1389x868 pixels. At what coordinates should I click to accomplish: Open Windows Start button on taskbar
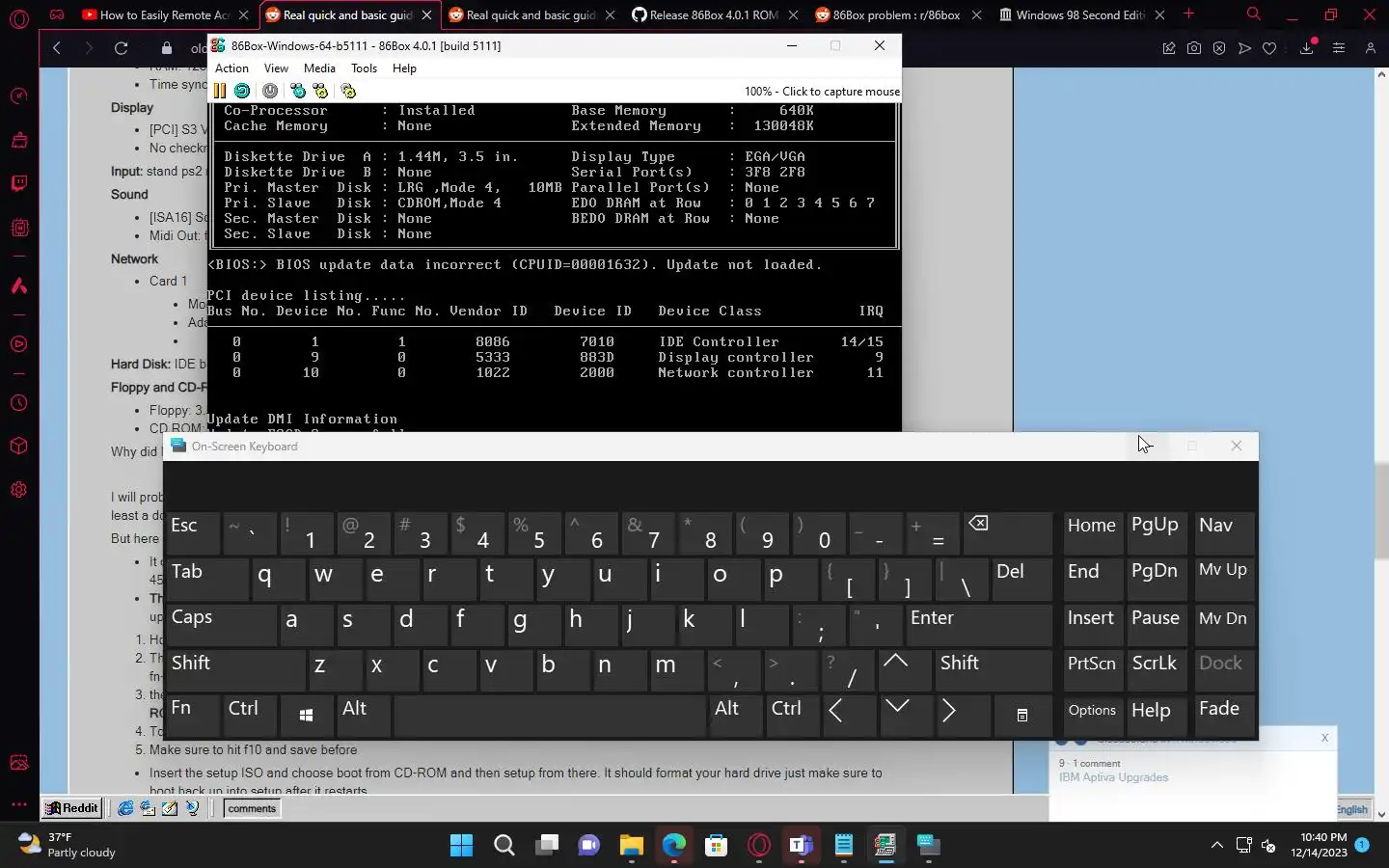coord(461,846)
